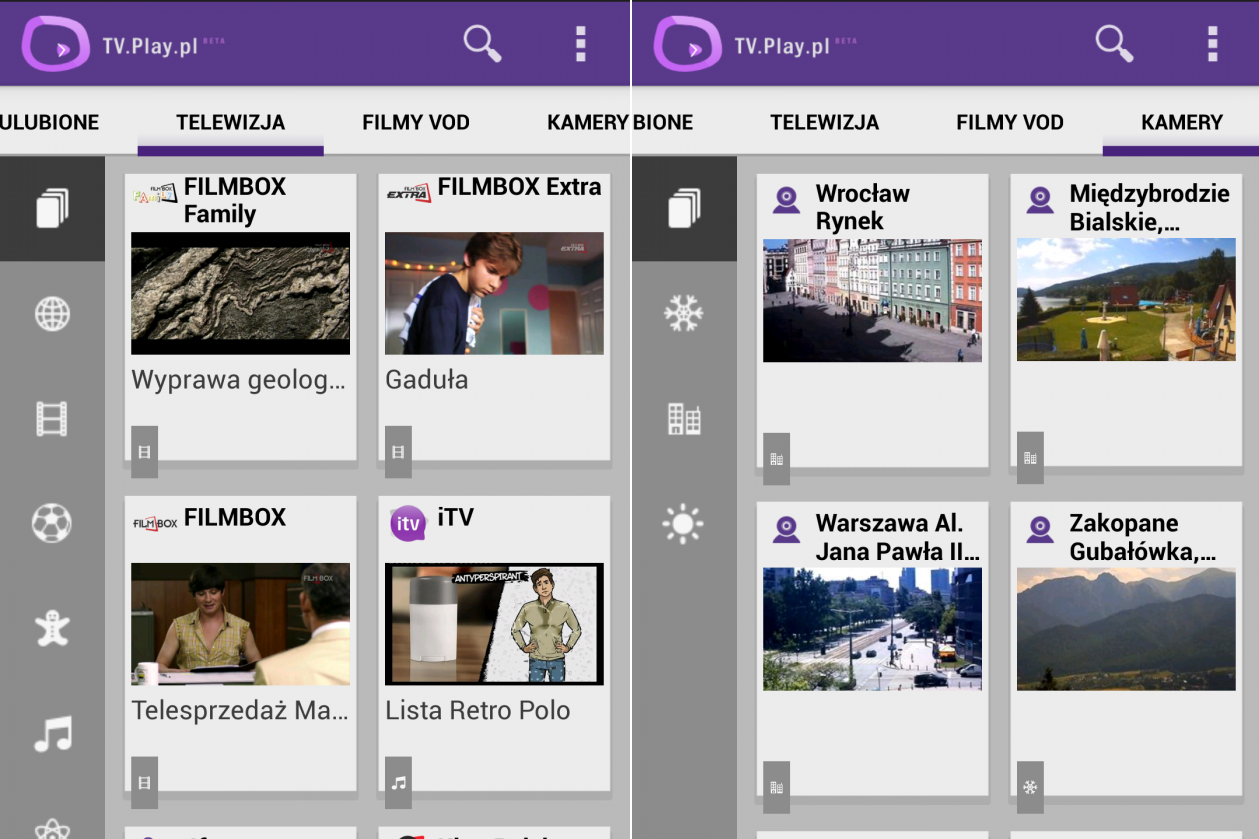Play the Wyprawa geolog... thumbnail

(240, 293)
